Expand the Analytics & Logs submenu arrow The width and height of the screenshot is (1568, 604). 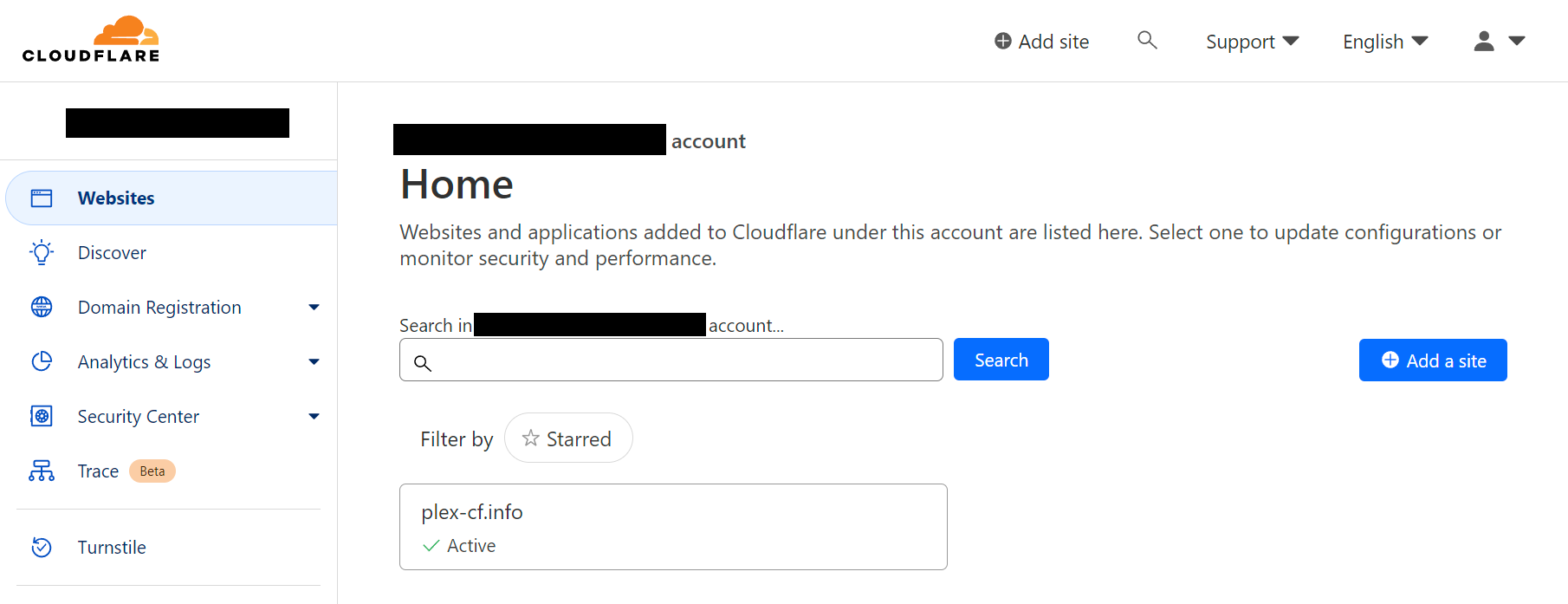(314, 362)
